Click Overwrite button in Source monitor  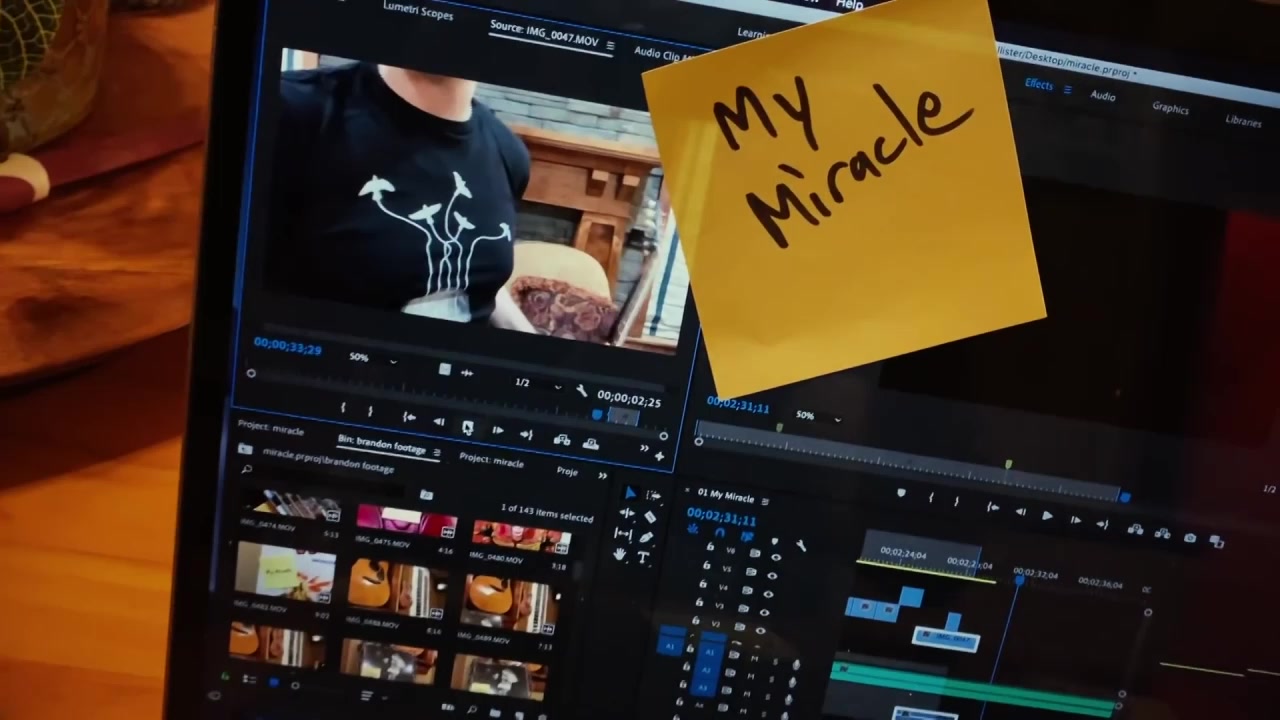(x=590, y=444)
